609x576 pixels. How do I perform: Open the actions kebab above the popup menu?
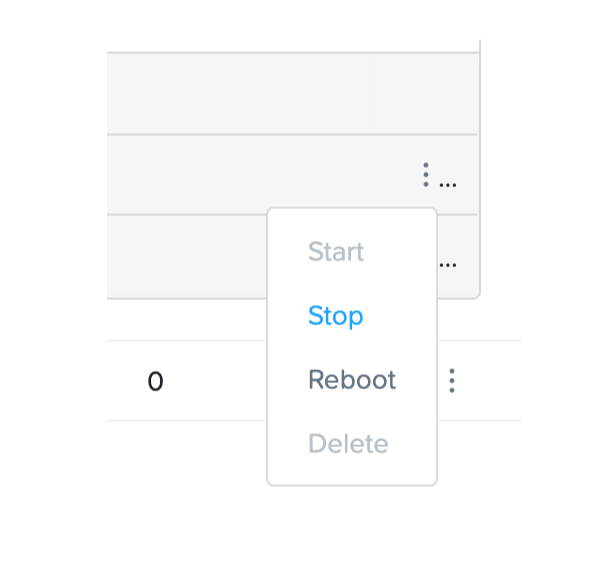click(x=426, y=175)
